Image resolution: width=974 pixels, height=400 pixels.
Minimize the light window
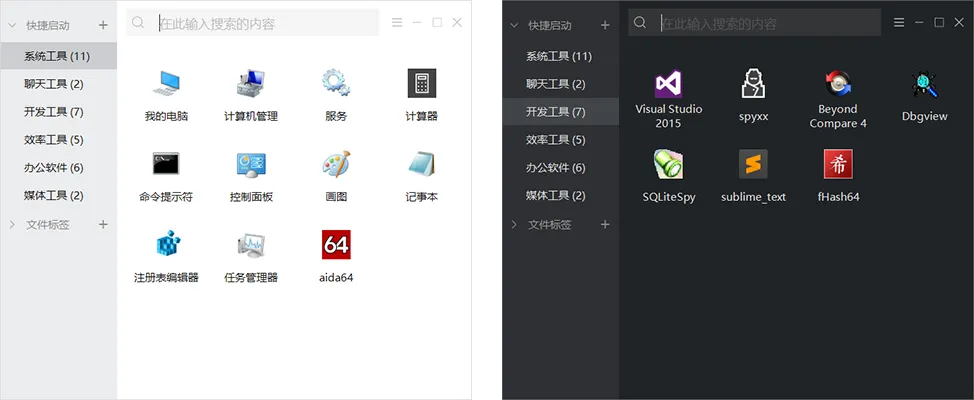point(417,23)
